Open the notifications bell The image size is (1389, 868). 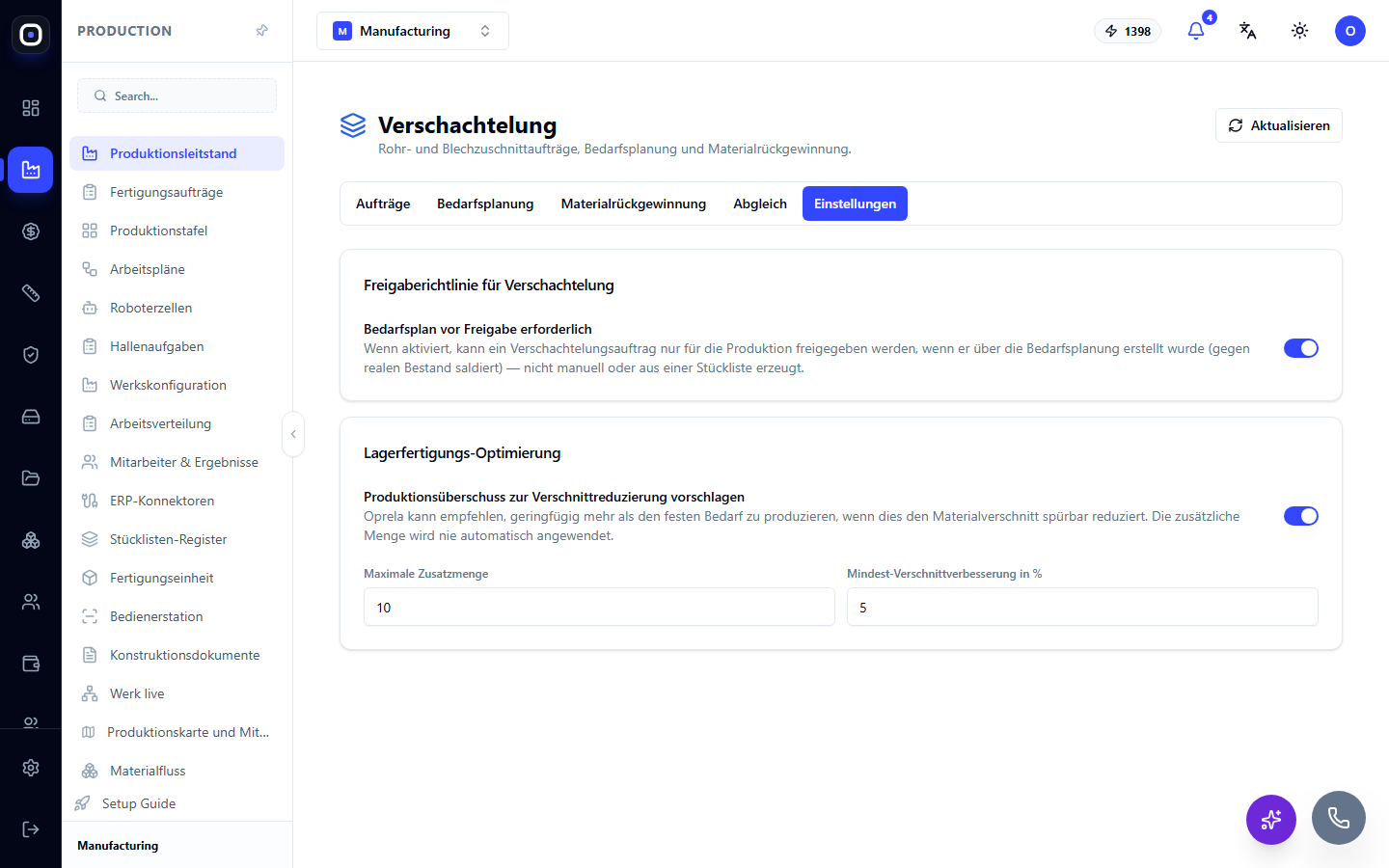coord(1196,31)
